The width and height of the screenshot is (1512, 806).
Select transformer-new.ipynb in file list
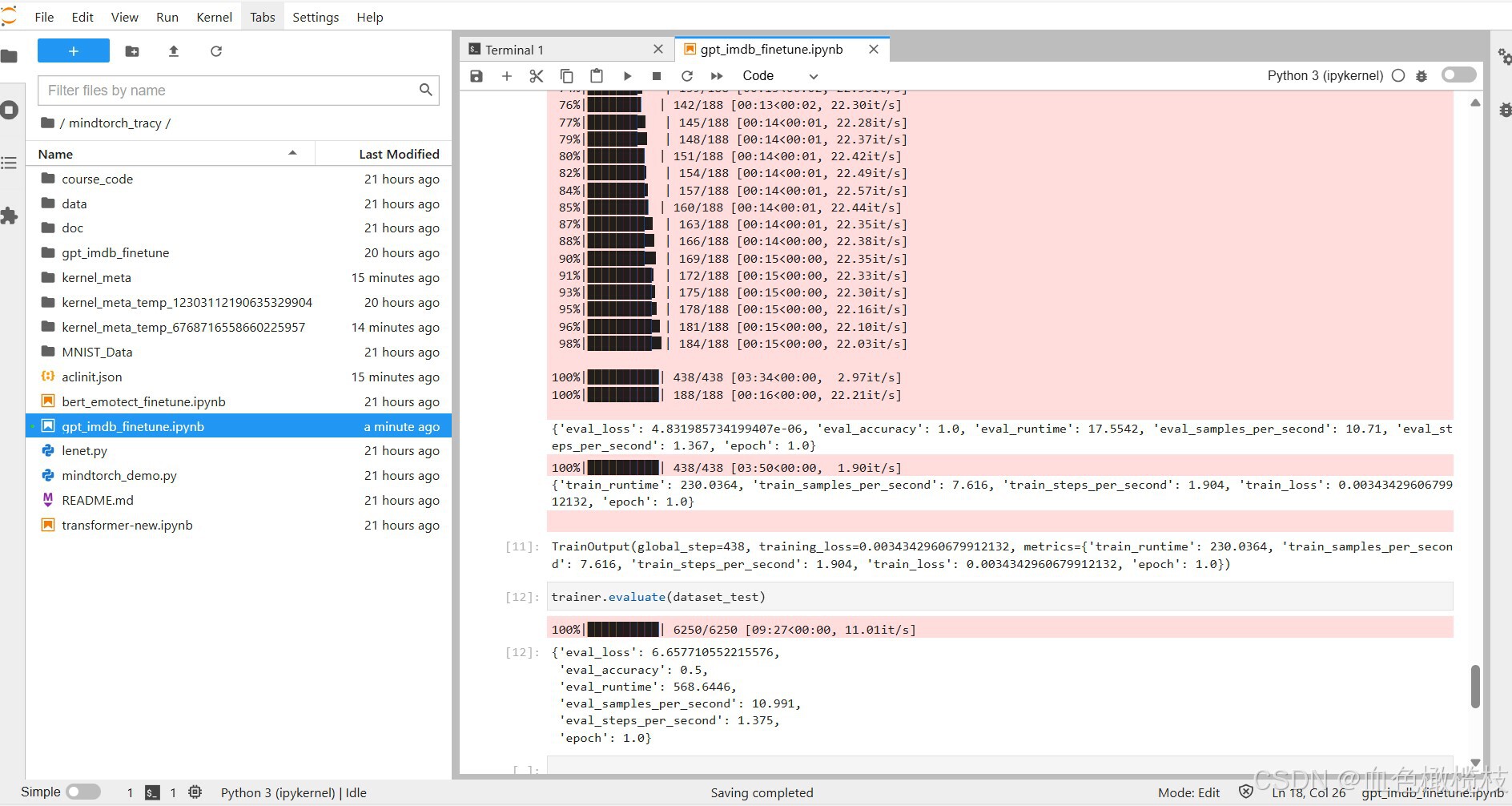(x=239, y=525)
